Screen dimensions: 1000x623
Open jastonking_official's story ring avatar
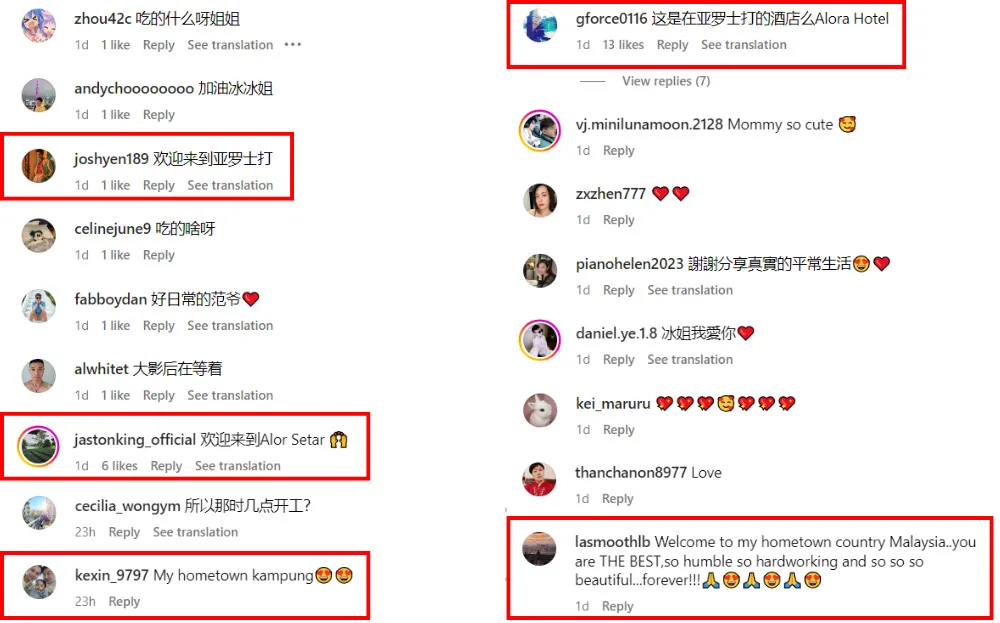38,446
